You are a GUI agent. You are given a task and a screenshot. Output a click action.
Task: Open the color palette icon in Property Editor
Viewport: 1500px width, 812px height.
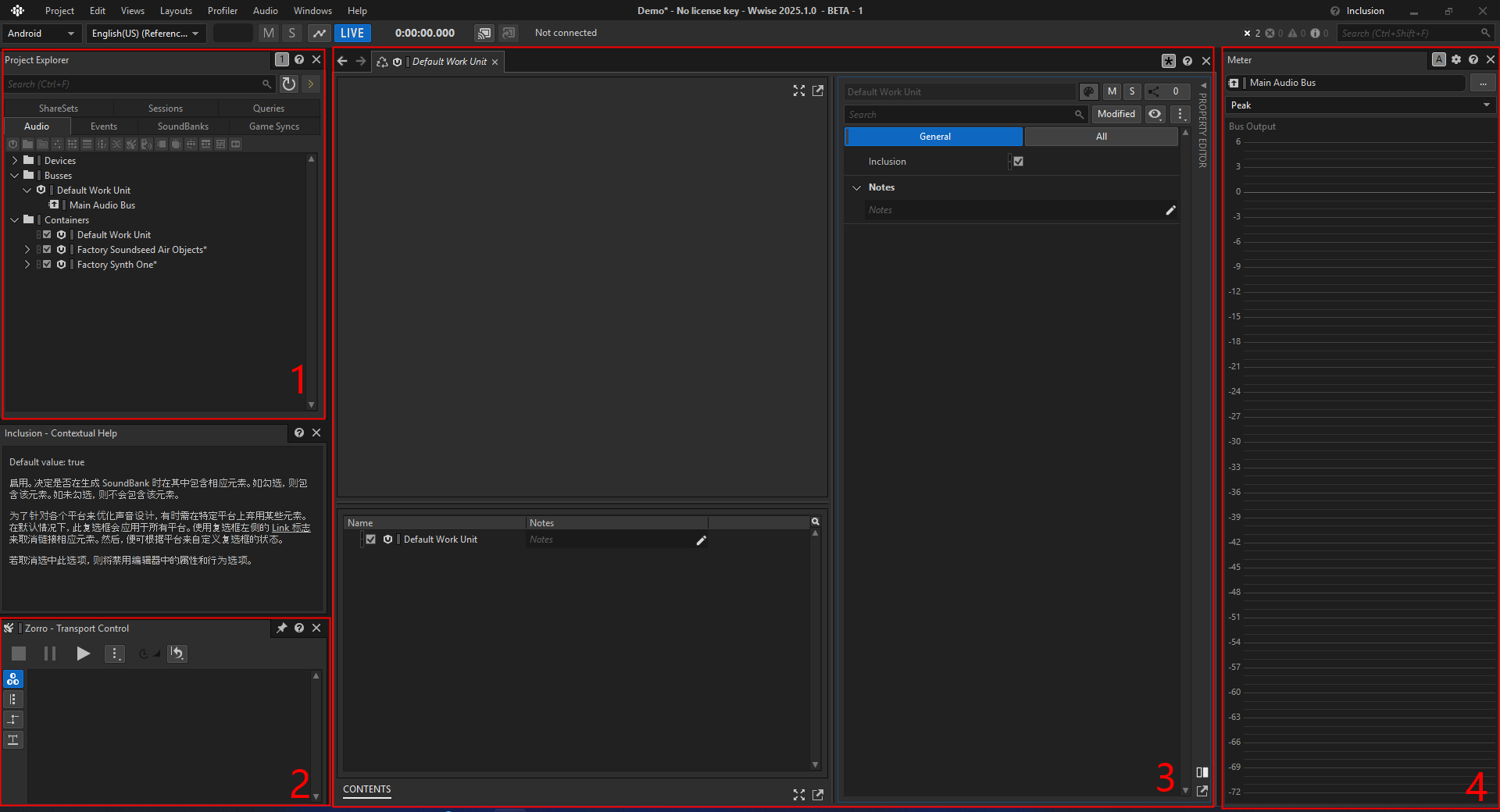pyautogui.click(x=1088, y=91)
